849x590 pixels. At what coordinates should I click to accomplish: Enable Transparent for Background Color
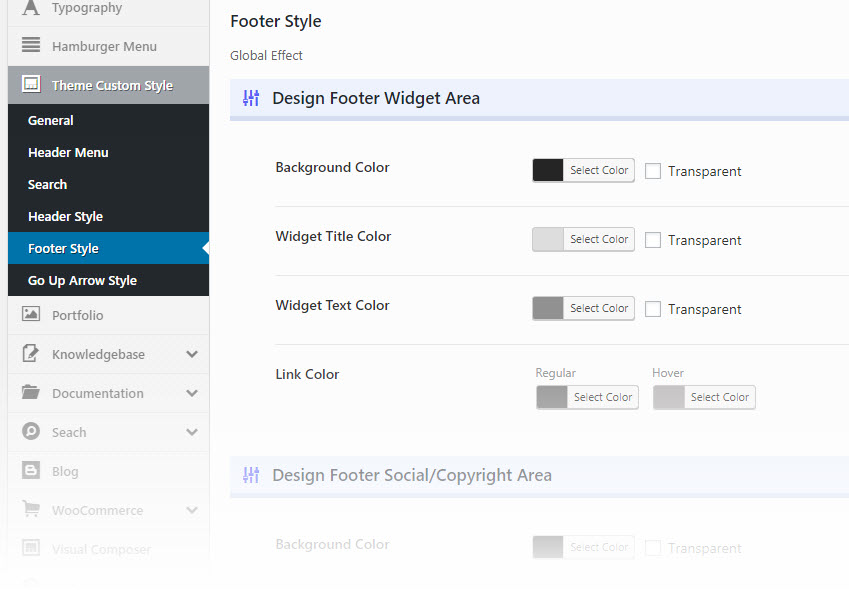653,171
